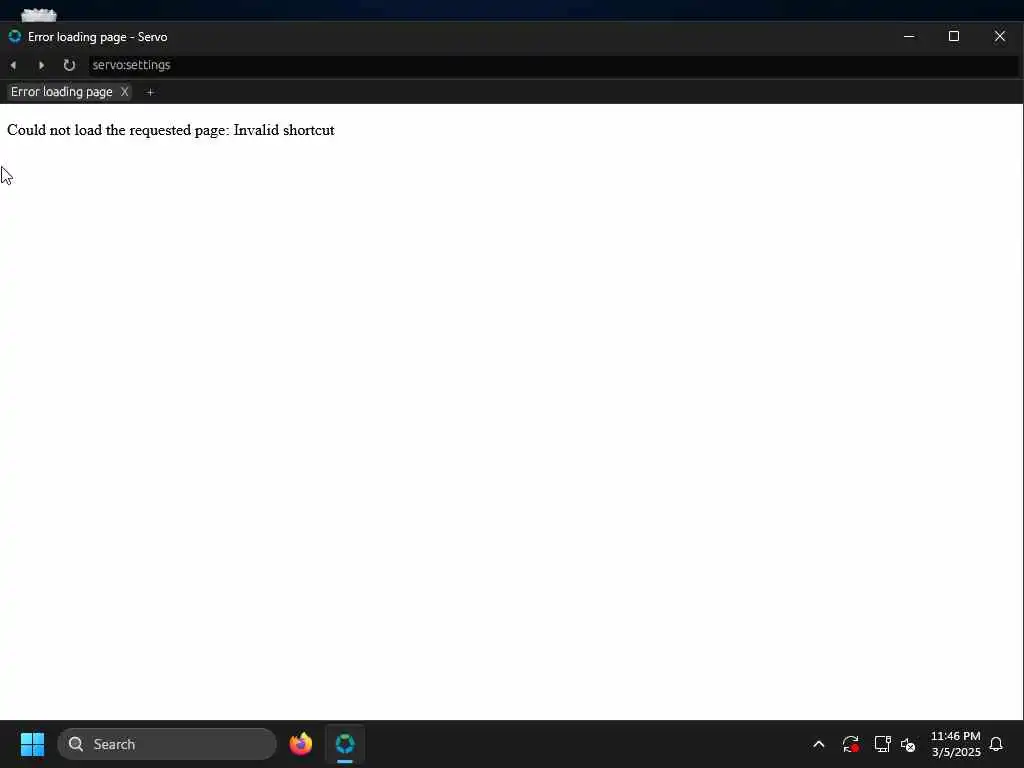Go forward with the right arrow
The image size is (1024, 768).
(x=41, y=65)
